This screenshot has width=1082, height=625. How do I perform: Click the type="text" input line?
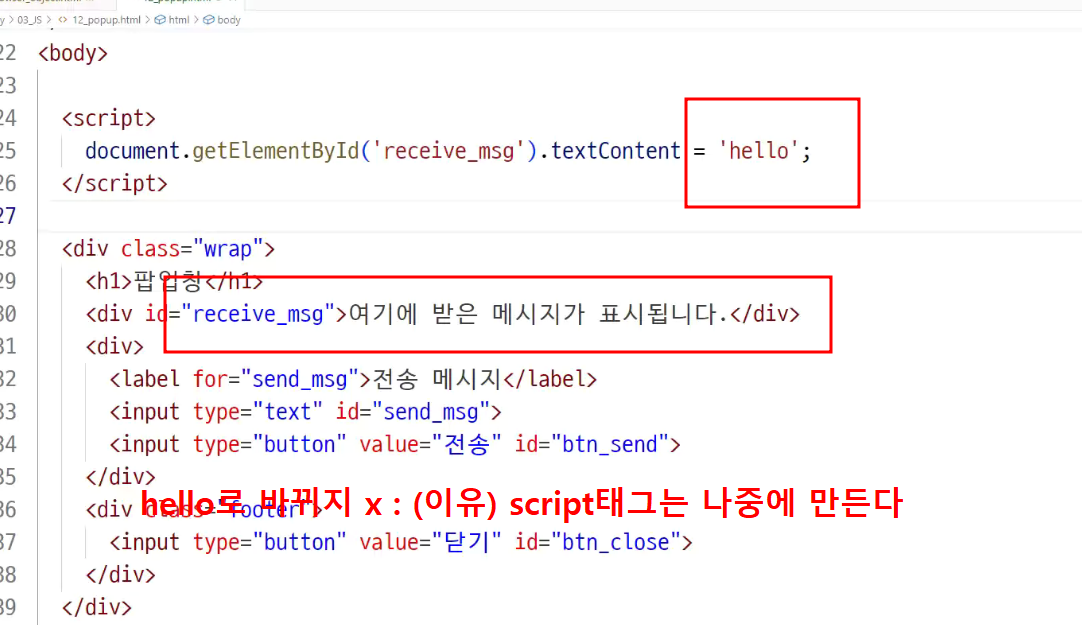pyautogui.click(x=306, y=412)
